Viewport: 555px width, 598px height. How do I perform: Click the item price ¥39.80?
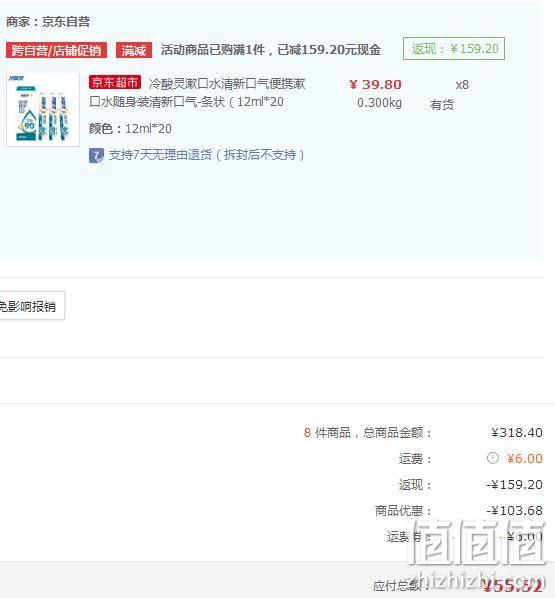click(375, 85)
